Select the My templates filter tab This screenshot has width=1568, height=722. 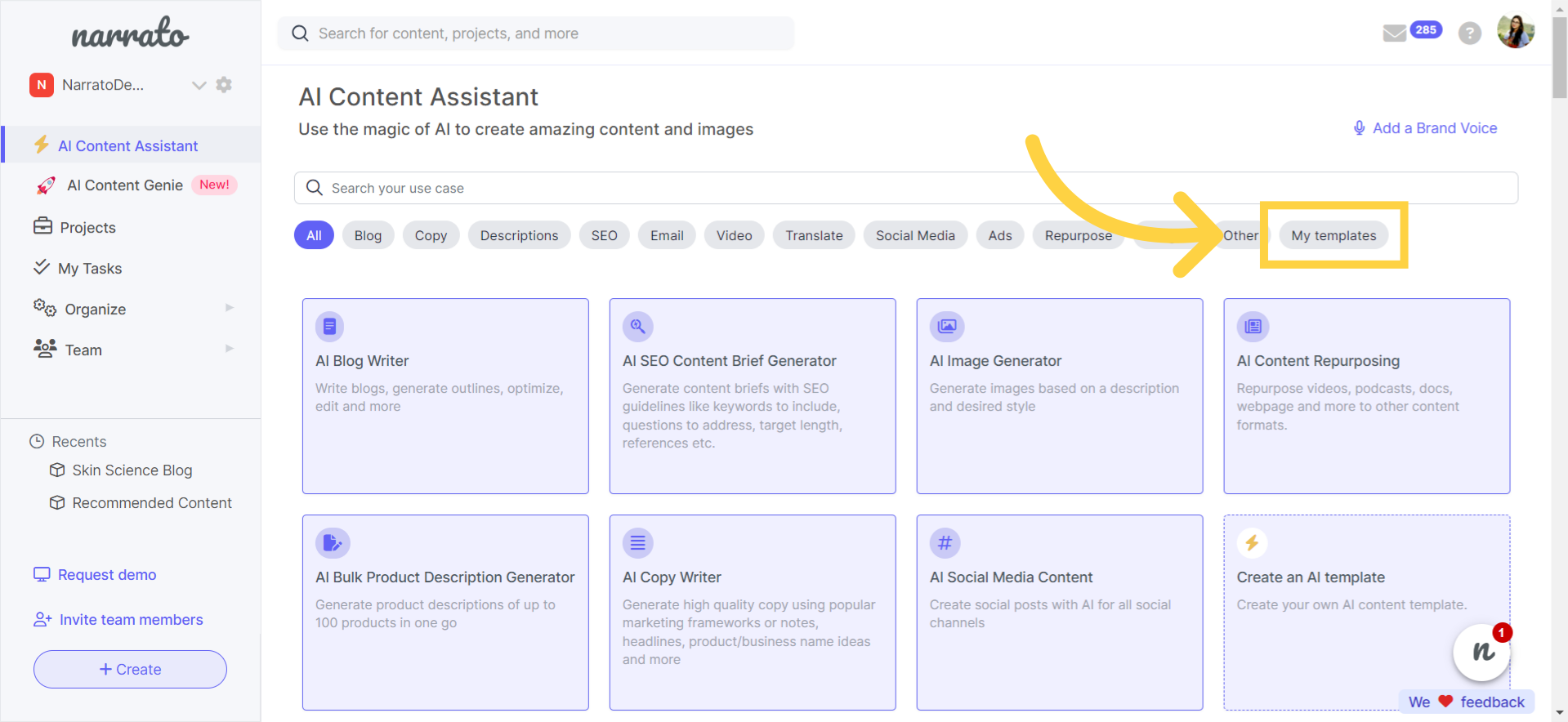[x=1333, y=235]
